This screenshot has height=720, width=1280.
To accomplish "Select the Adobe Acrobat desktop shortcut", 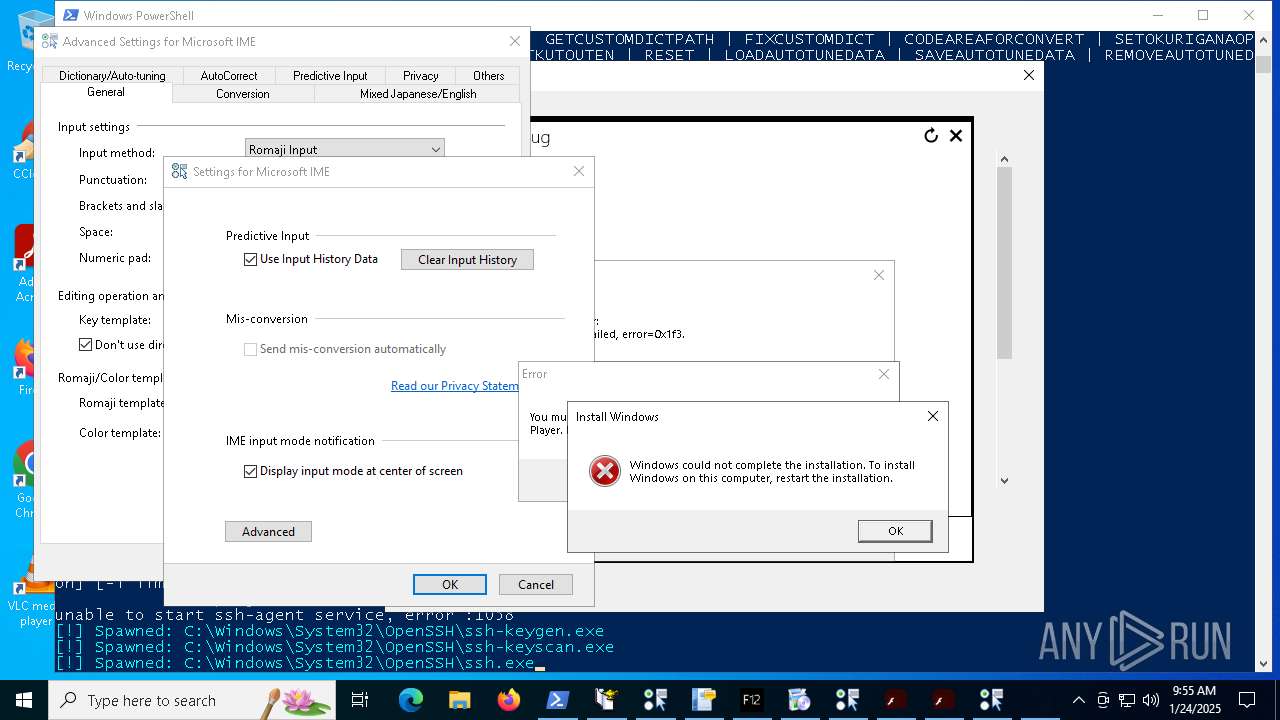I will click(24, 262).
